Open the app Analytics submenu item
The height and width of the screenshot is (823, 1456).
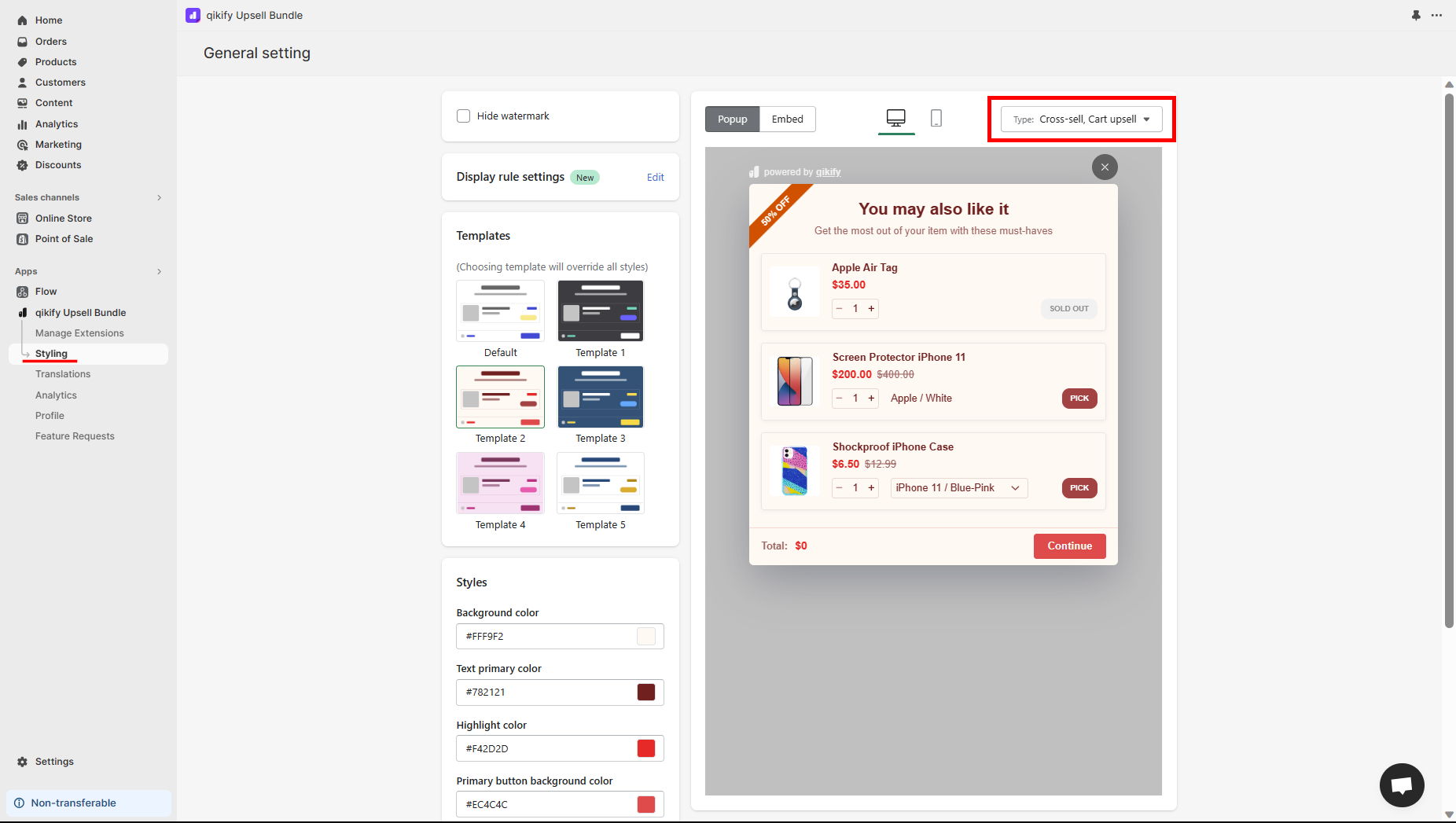tap(56, 395)
